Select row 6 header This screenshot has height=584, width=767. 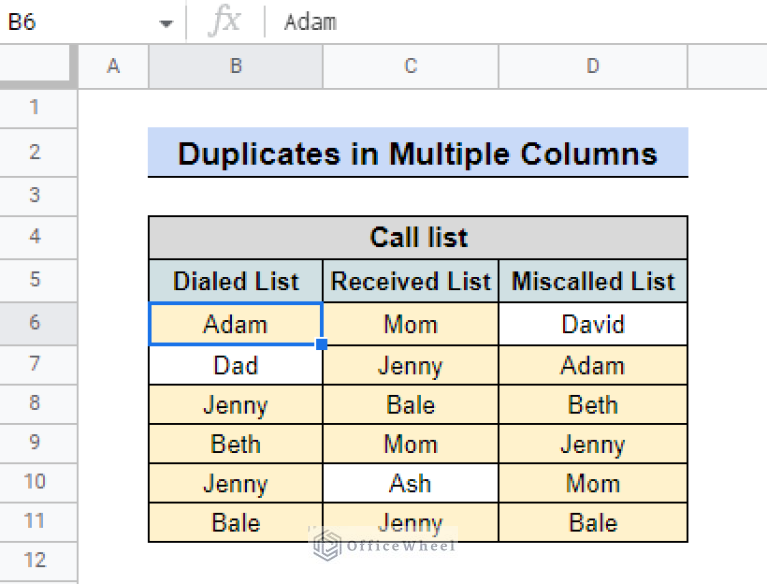38,324
